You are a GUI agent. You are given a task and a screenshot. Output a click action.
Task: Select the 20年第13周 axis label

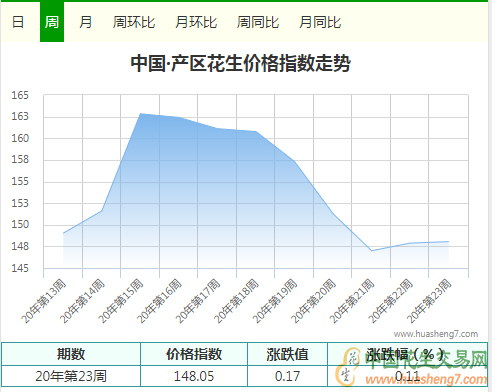point(44,301)
